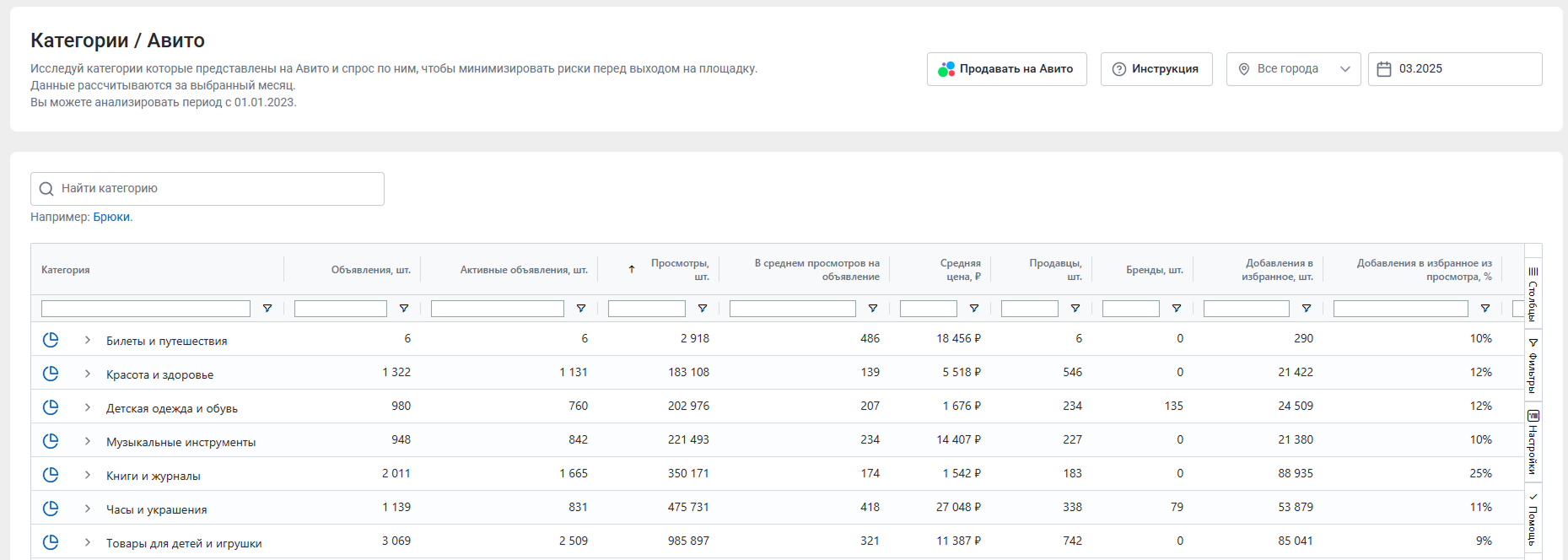1568x560 pixels.
Task: Open the 03.2025 date picker field
Action: tap(1454, 69)
